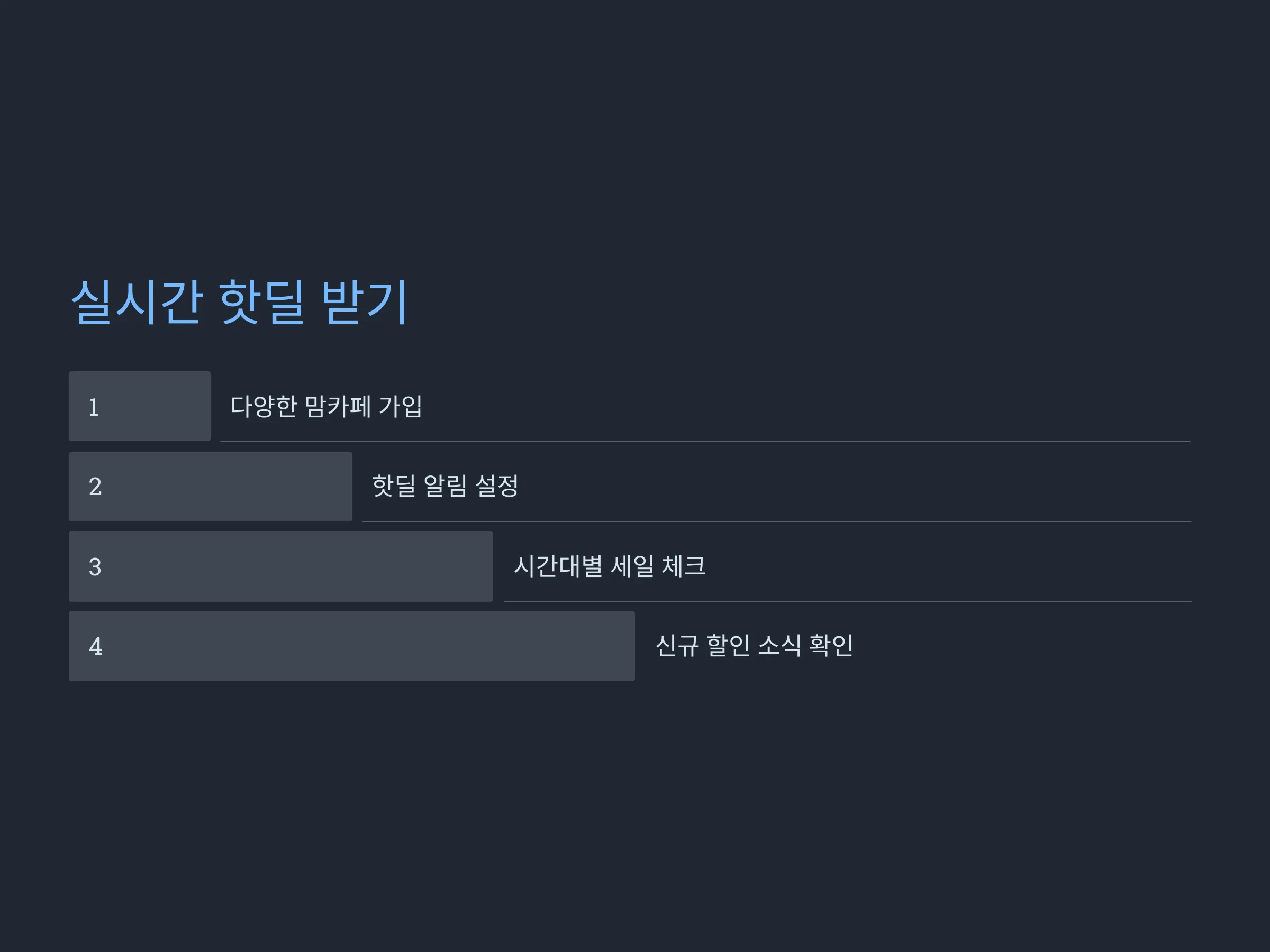
Task: Click the text 신규 할인 소식 확인
Action: [x=754, y=646]
